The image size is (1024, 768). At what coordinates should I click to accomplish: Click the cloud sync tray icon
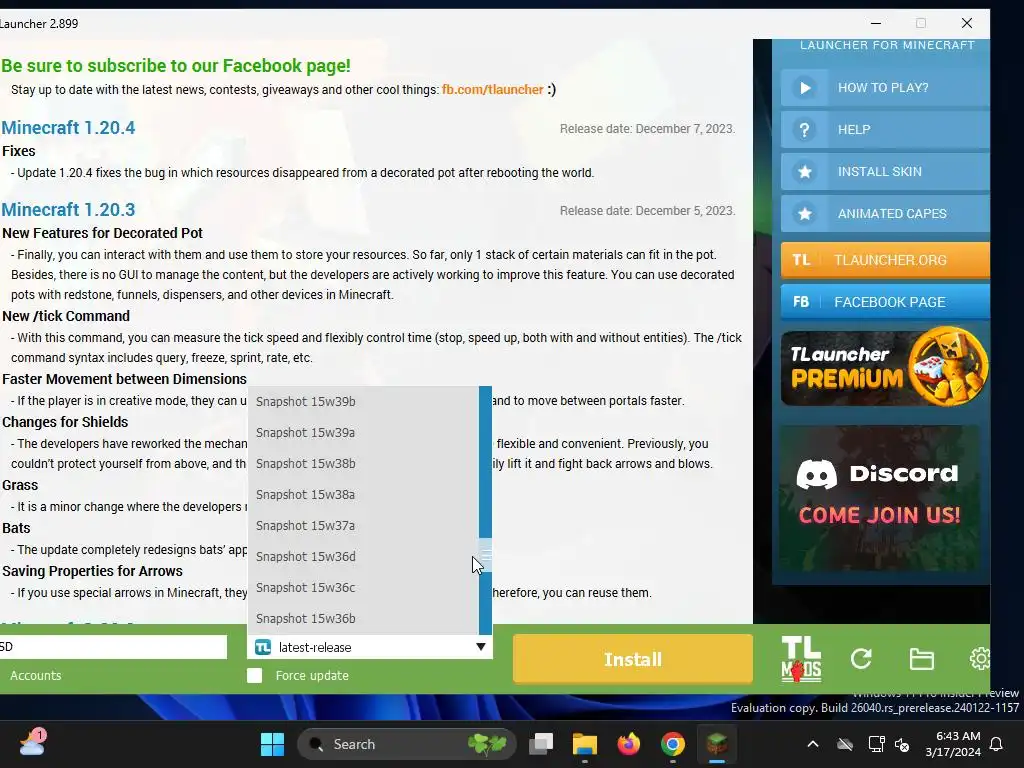coord(844,744)
